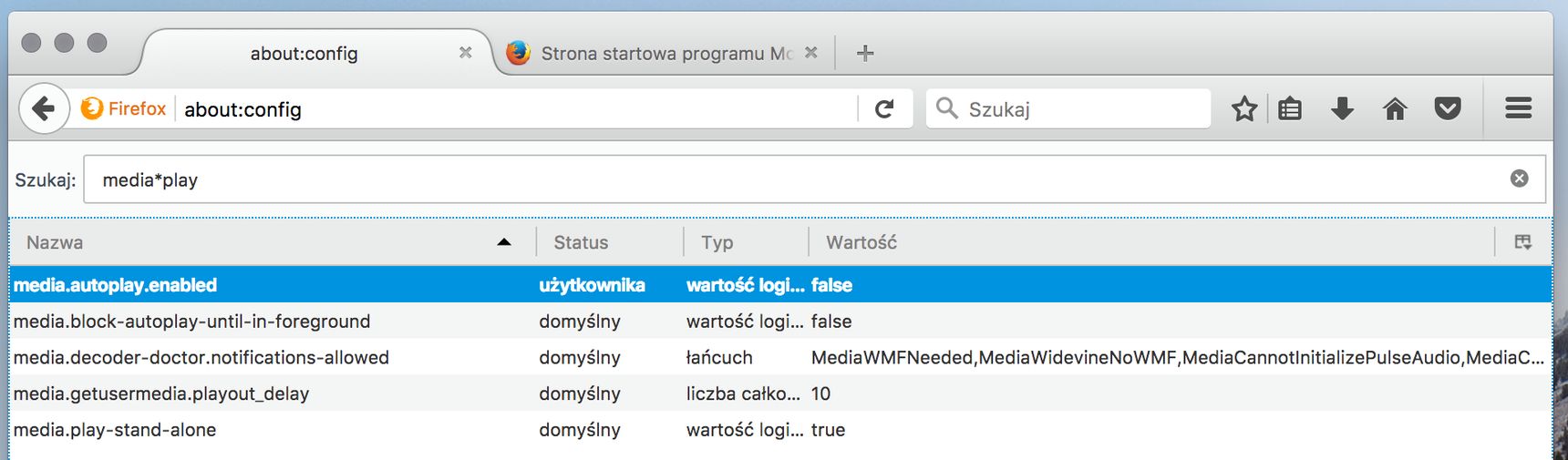Show bookmarks list icon
The image size is (1568, 460).
tap(1290, 109)
